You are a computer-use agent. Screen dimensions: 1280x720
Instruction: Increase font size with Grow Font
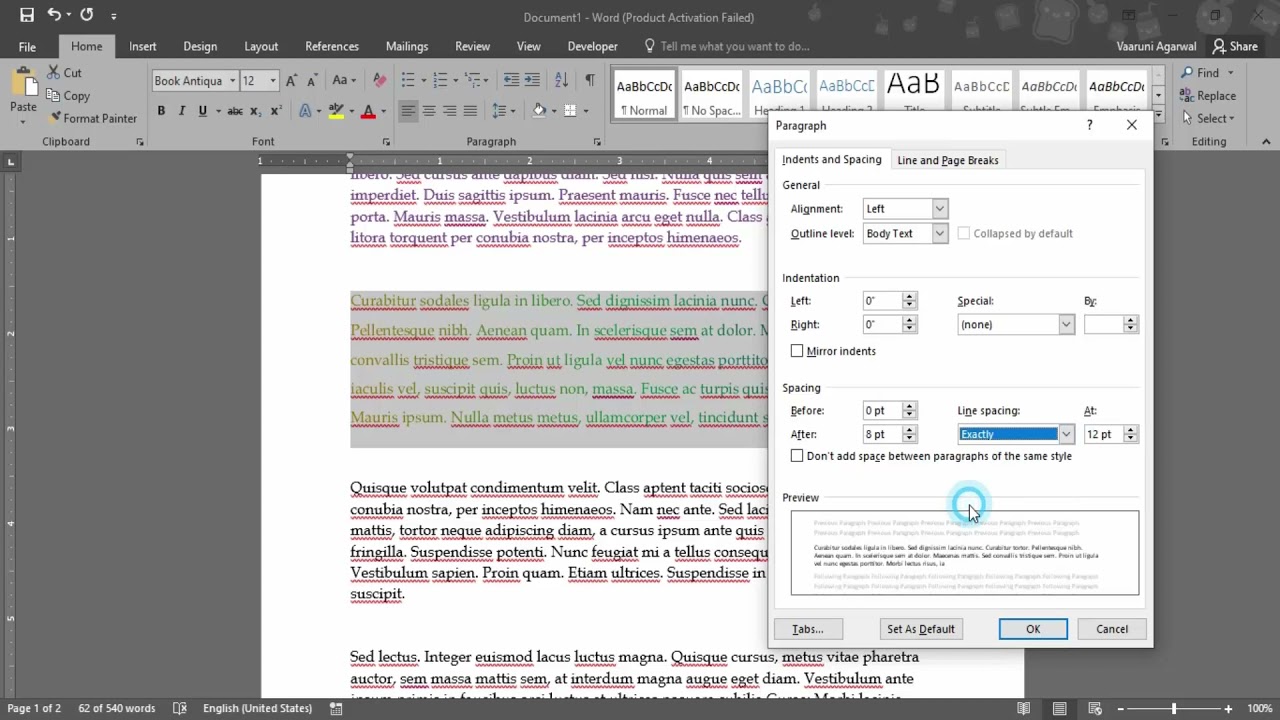(x=291, y=81)
